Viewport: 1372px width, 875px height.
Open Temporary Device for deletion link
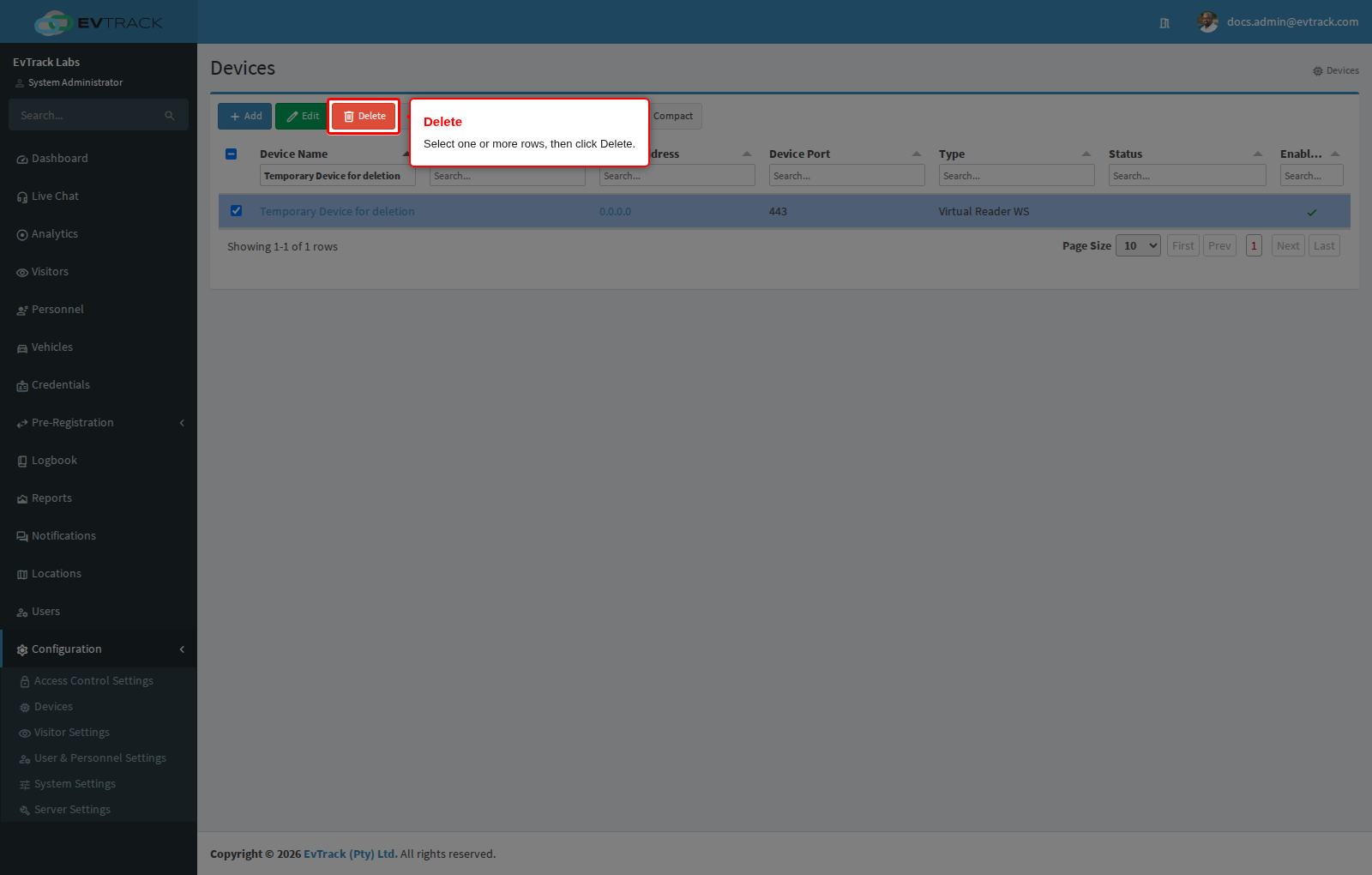click(x=337, y=212)
